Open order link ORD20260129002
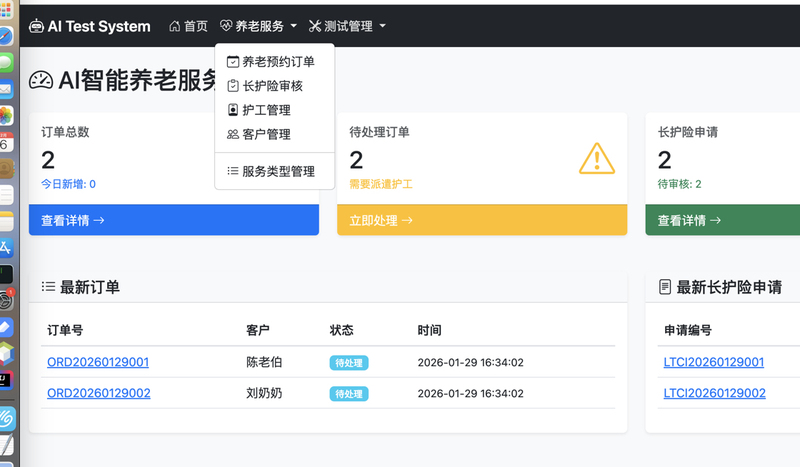Viewport: 800px width, 467px height. pyautogui.click(x=98, y=393)
